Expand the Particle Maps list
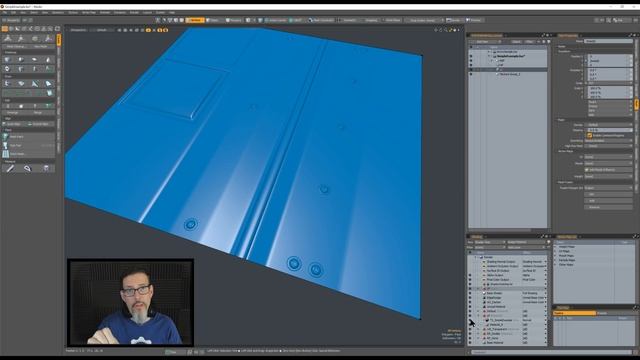This screenshot has width=640, height=360. [556, 260]
